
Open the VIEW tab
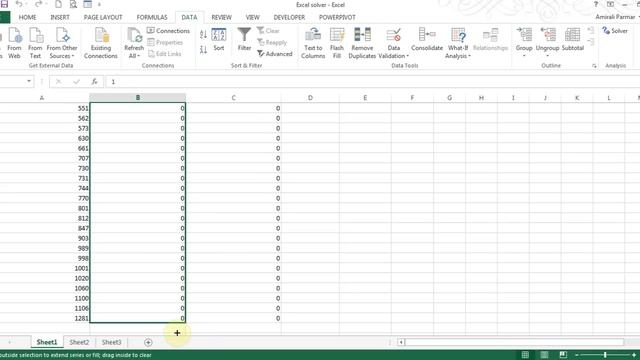coord(253,17)
